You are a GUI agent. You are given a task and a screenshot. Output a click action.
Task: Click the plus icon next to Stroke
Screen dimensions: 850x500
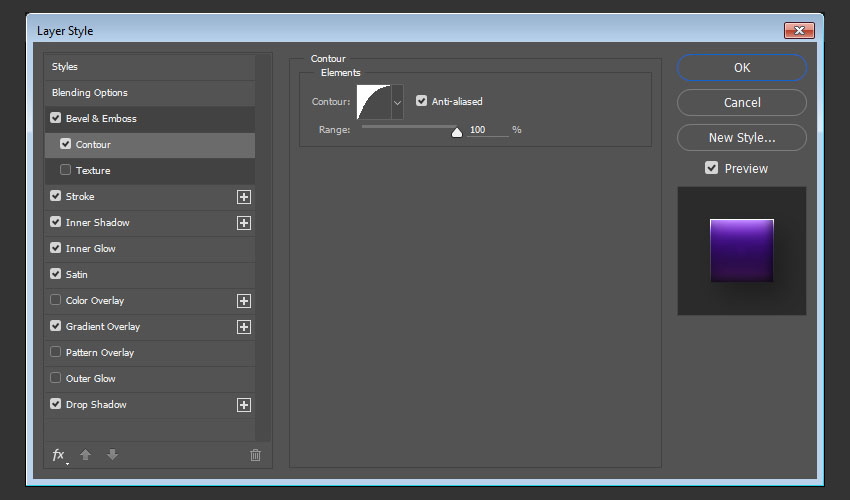click(x=243, y=197)
